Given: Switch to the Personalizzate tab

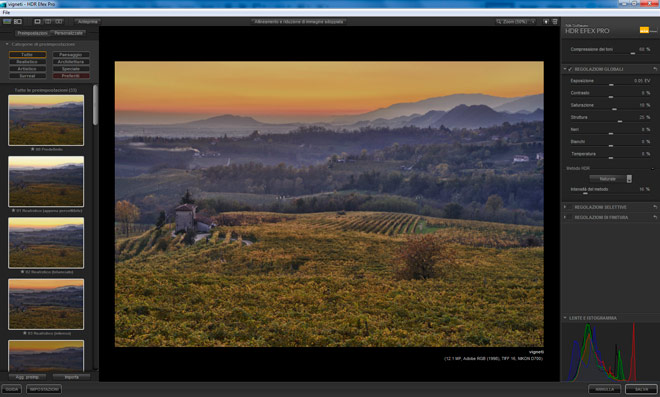Looking at the screenshot, I should tap(69, 33).
